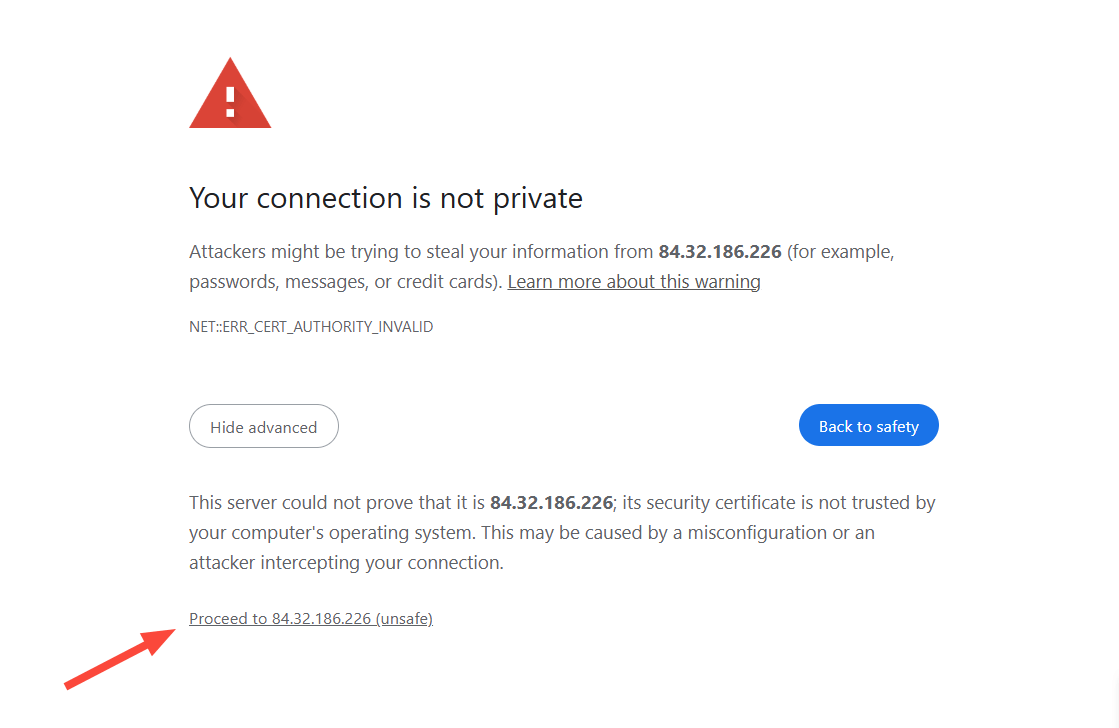Click the text 'attacker intercepting your connection'
1119x728 pixels.
tap(345, 563)
